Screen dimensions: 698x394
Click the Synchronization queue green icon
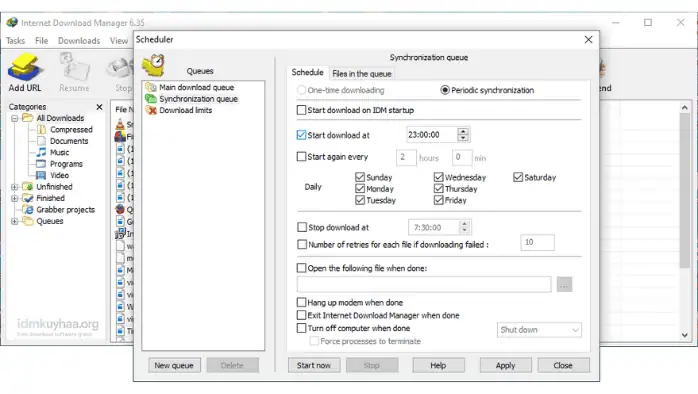point(151,99)
